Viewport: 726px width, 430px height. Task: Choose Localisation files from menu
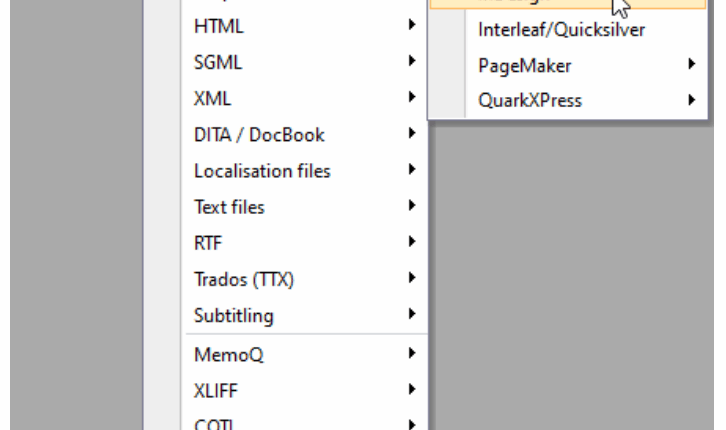click(305, 171)
